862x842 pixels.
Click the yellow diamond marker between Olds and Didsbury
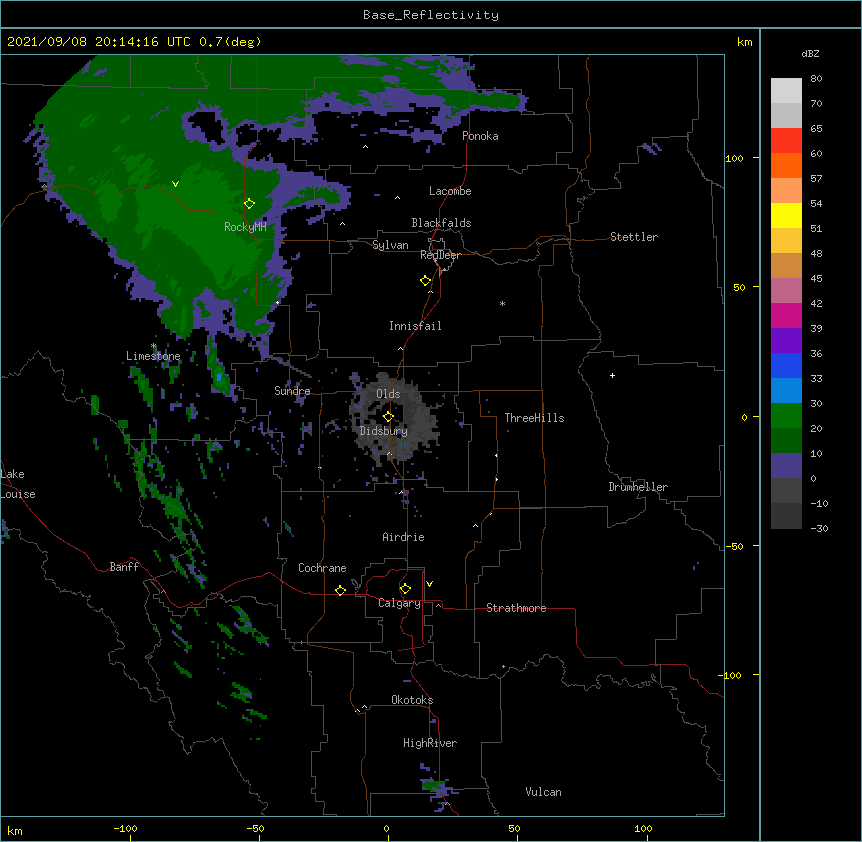(x=388, y=416)
